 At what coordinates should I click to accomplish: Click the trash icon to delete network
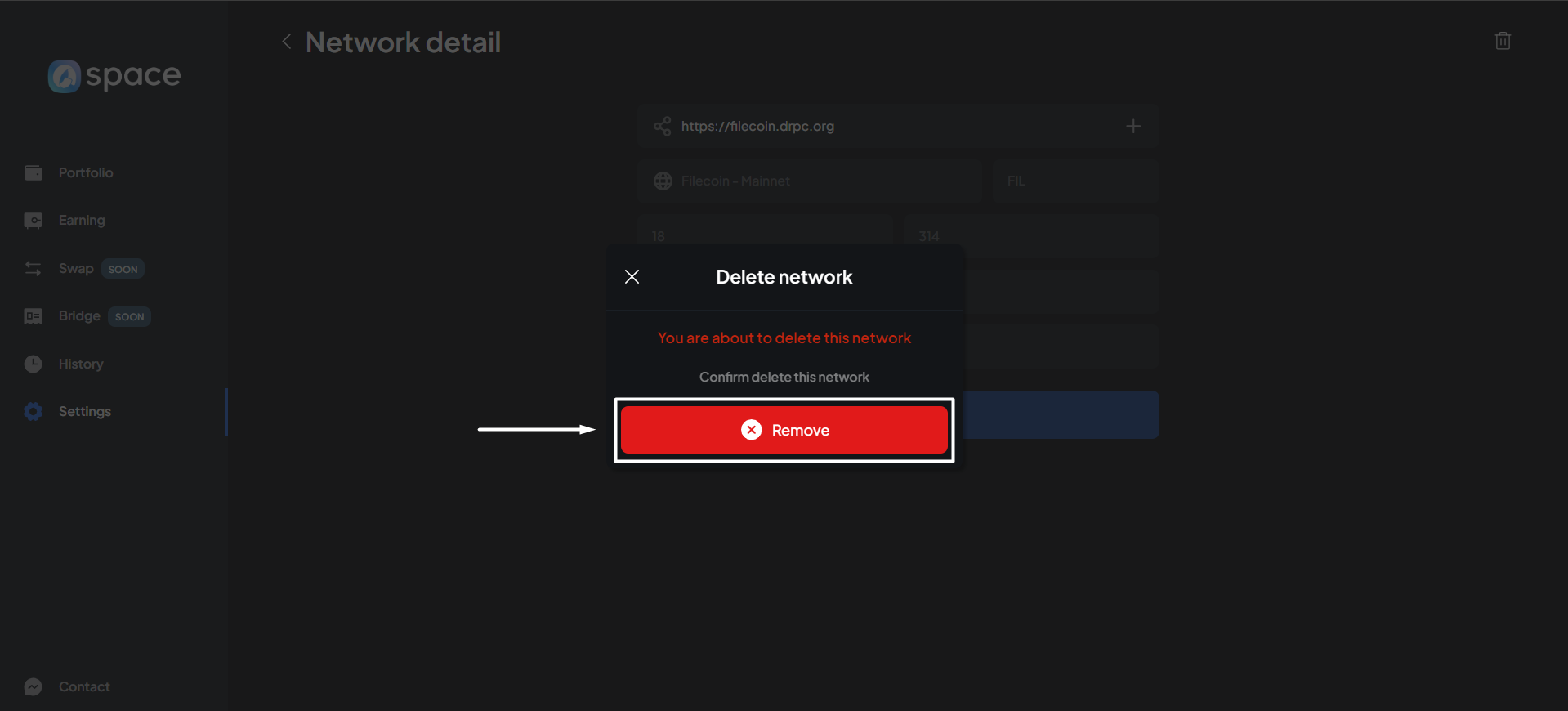(x=1502, y=41)
